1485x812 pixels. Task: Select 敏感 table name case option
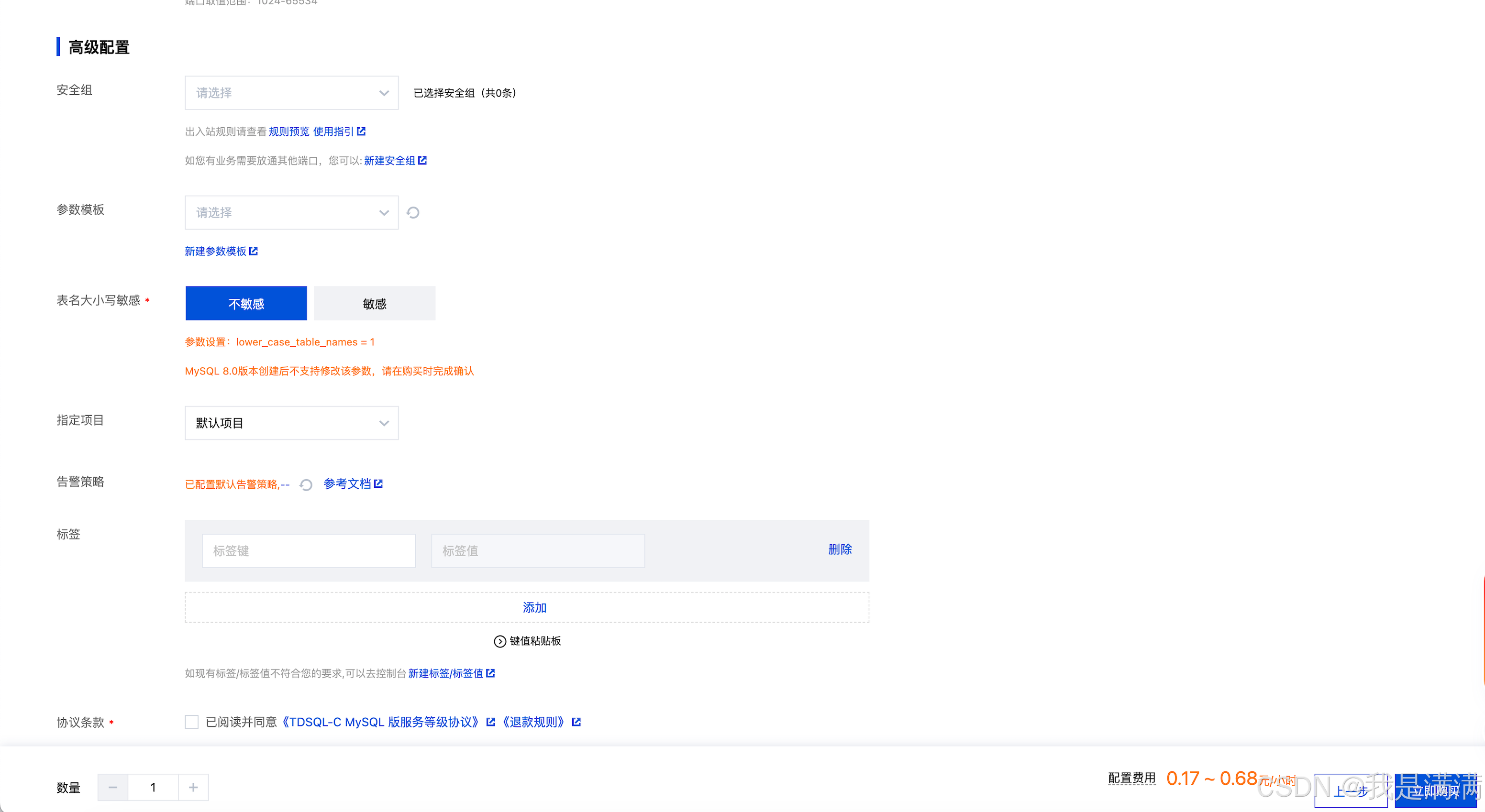point(375,304)
